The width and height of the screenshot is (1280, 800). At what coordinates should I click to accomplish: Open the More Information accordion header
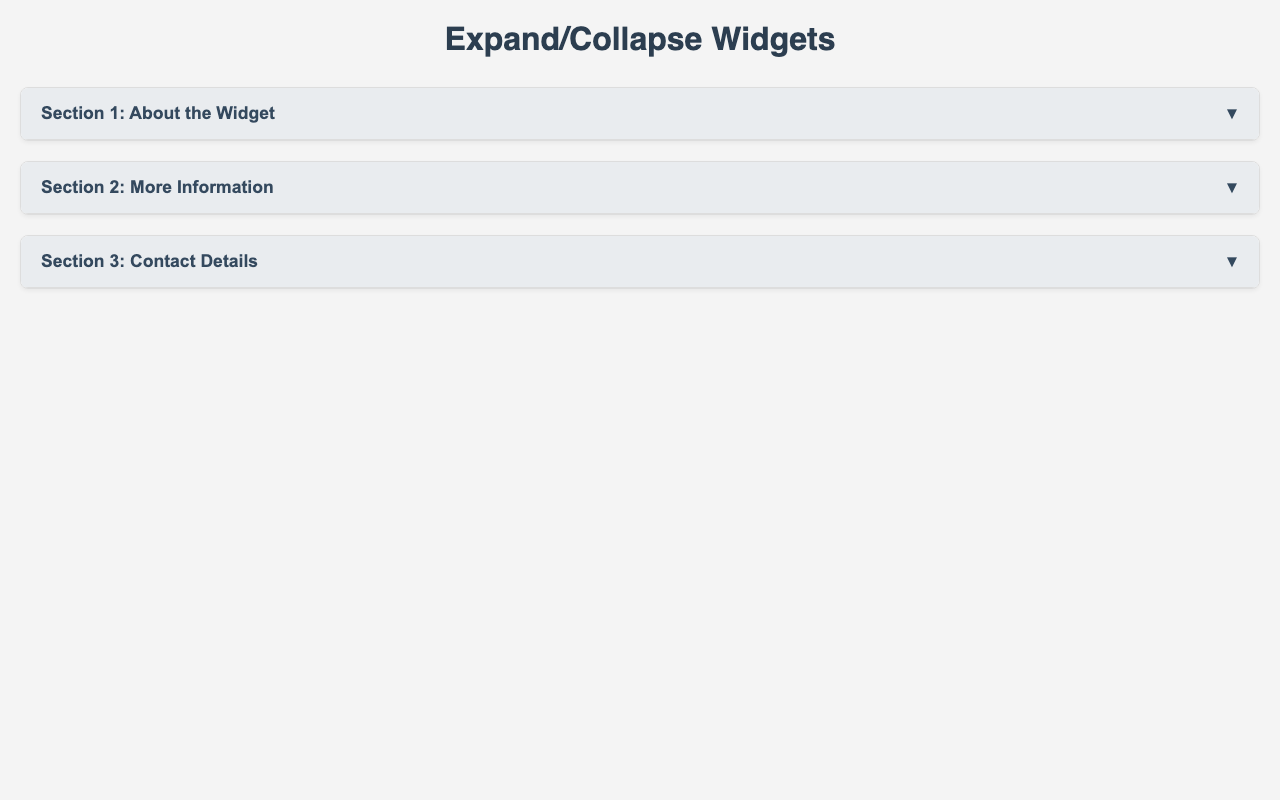640,188
